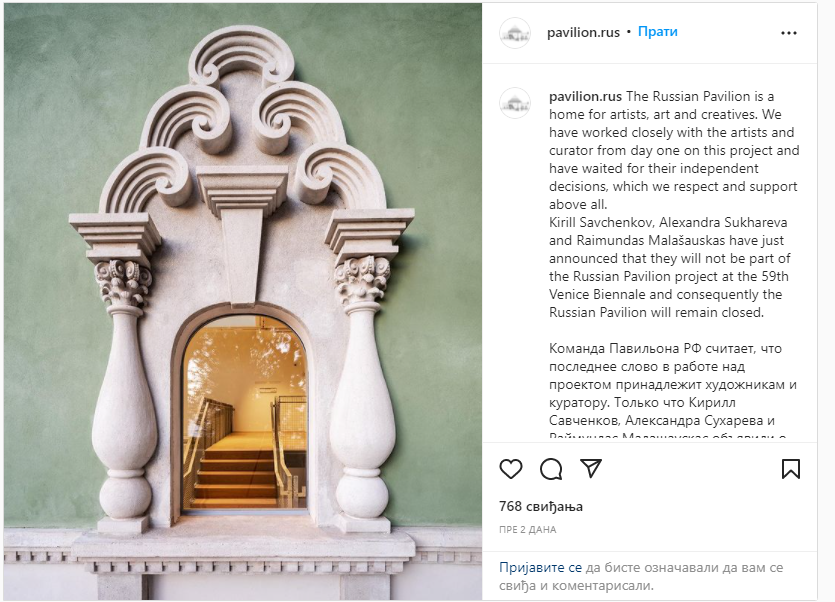
Task: Click the Russian Pavilion window photo
Action: (x=243, y=302)
